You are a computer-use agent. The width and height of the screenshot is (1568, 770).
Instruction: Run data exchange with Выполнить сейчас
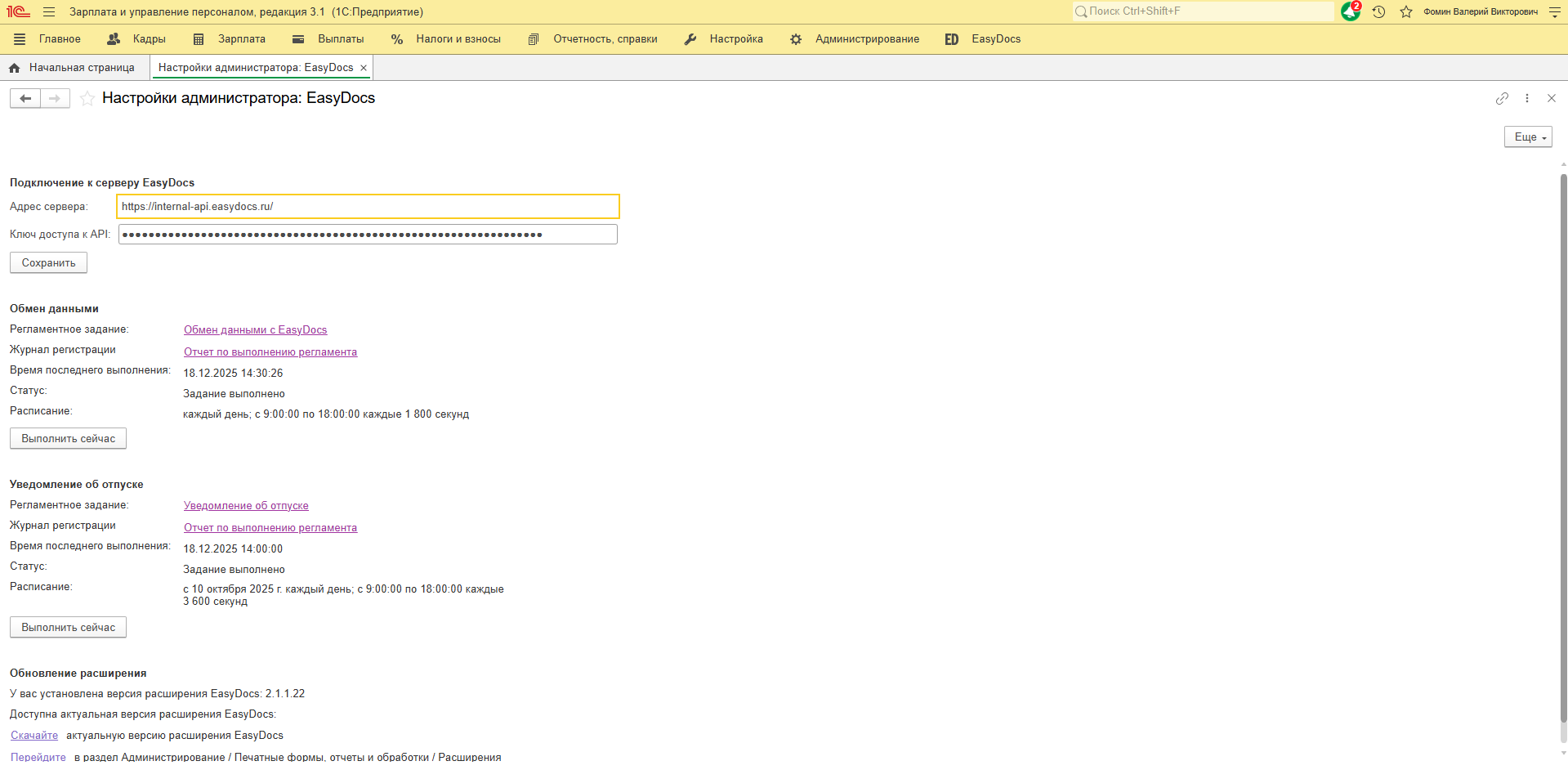(x=68, y=439)
